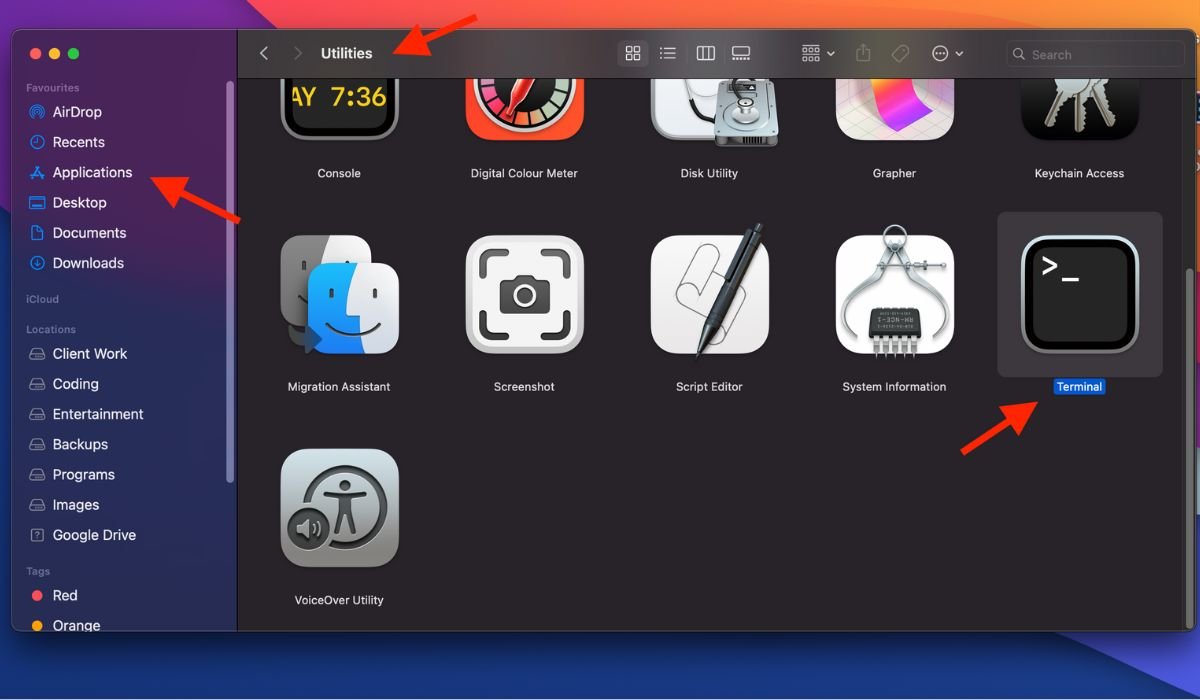The height and width of the screenshot is (700, 1200).
Task: Go forward with the right chevron
Action: (x=297, y=53)
